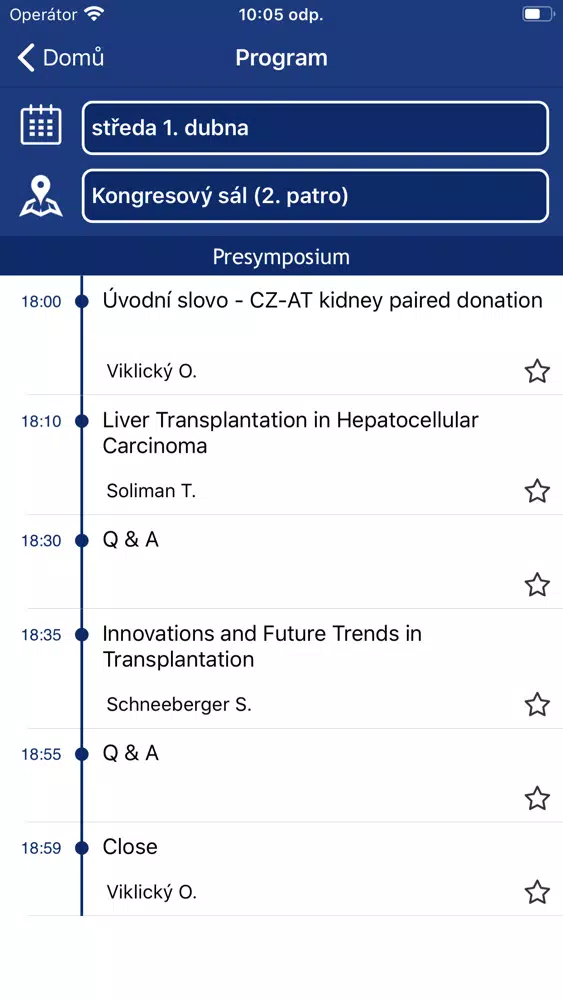
Task: Tap the calendar icon beside the date
Action: click(x=41, y=125)
